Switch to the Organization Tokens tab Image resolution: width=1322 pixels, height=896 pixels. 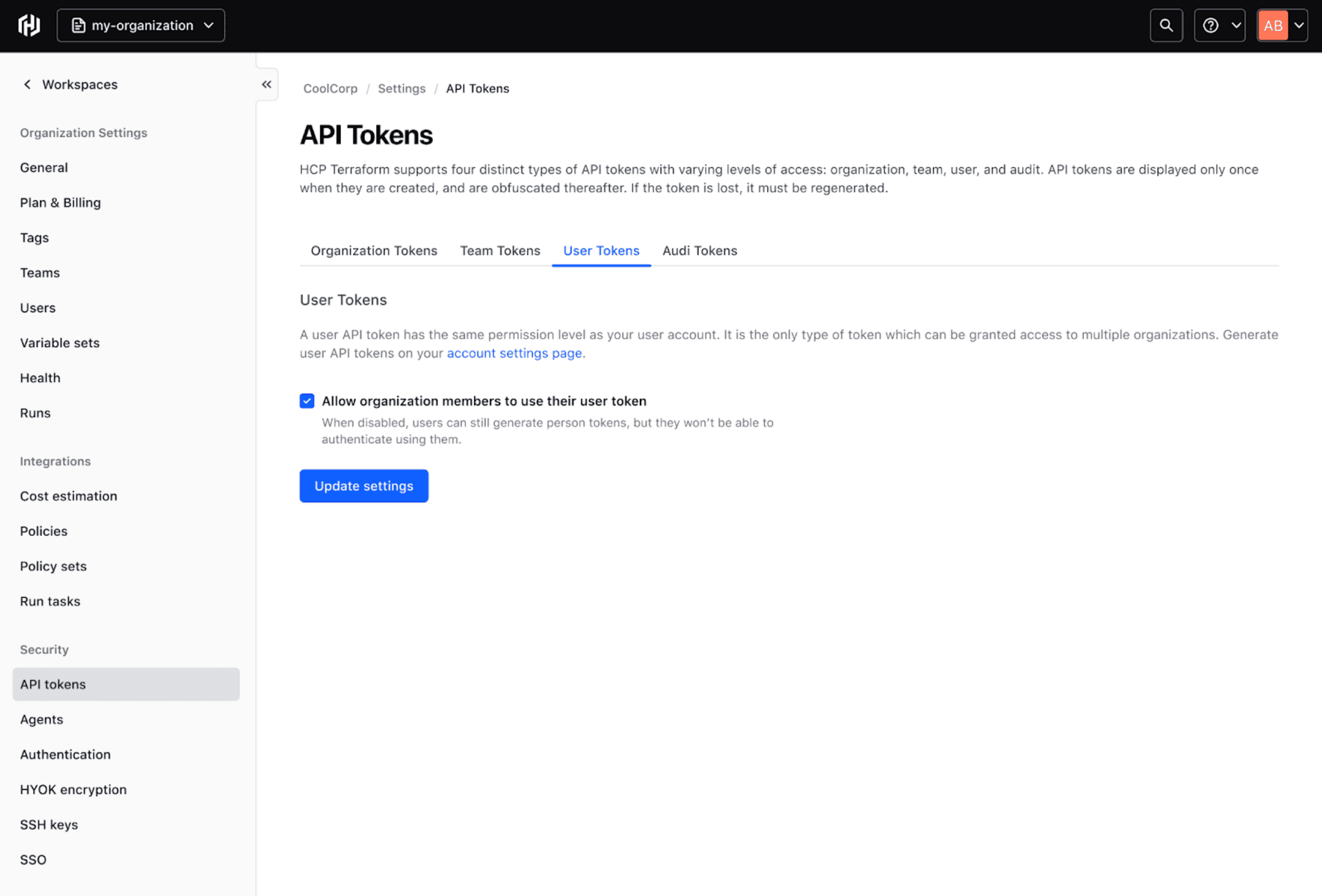(x=374, y=251)
